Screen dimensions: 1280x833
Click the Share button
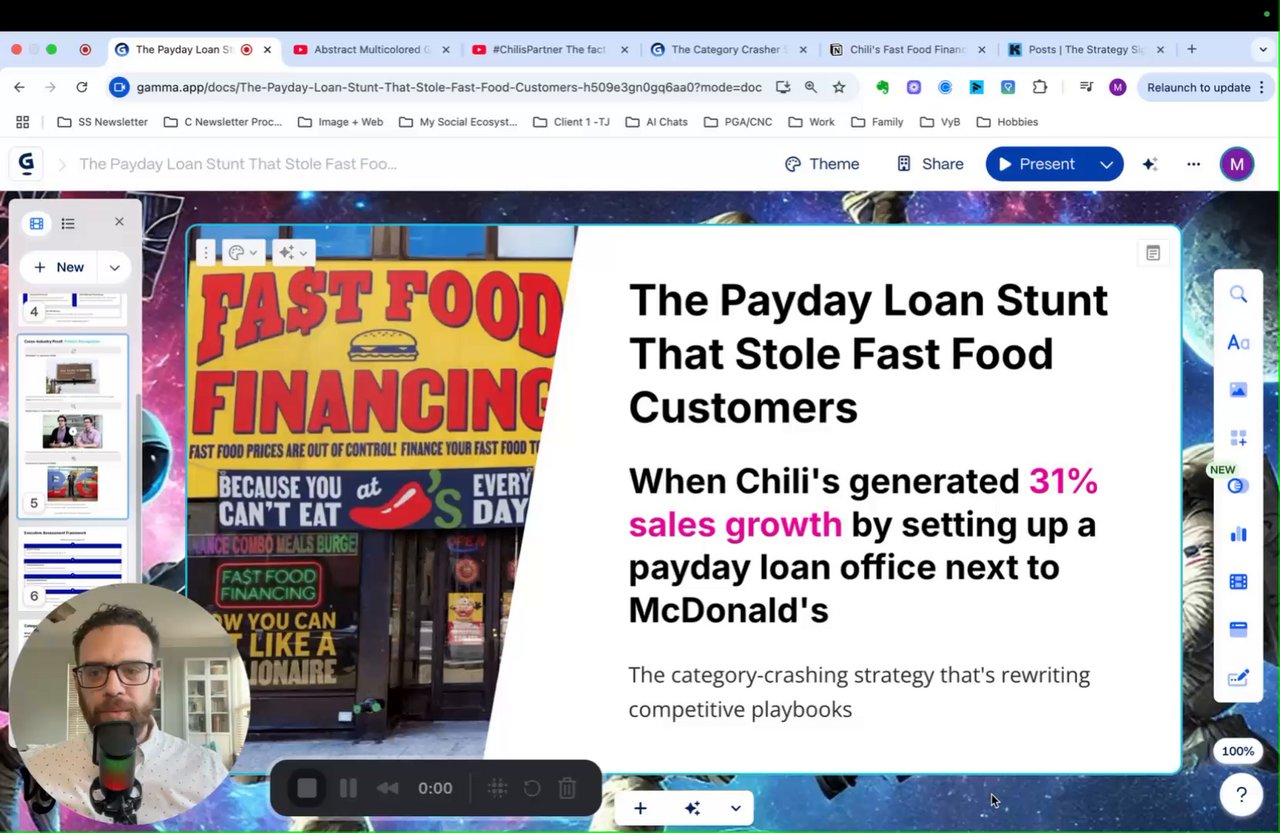coord(930,164)
